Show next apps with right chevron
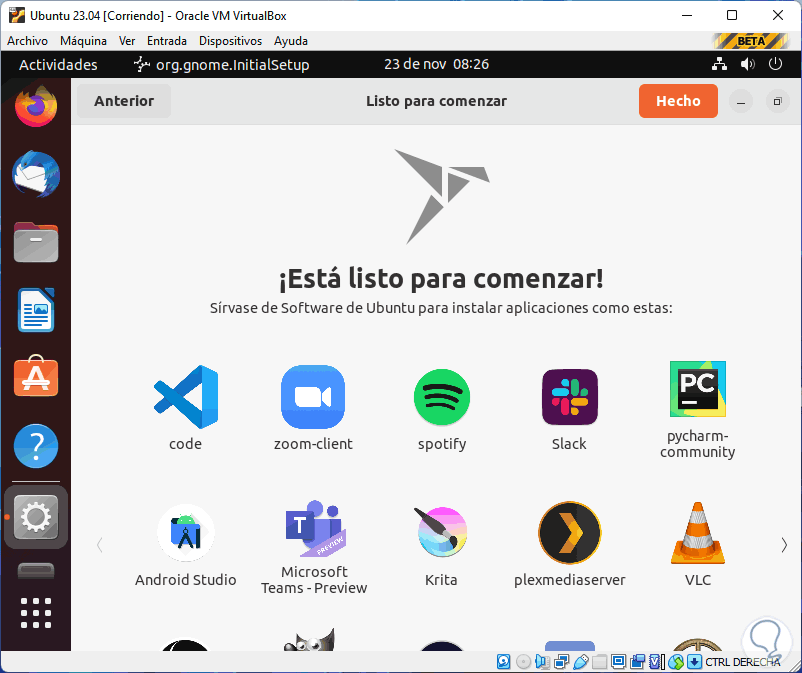The image size is (802, 673). 784,545
